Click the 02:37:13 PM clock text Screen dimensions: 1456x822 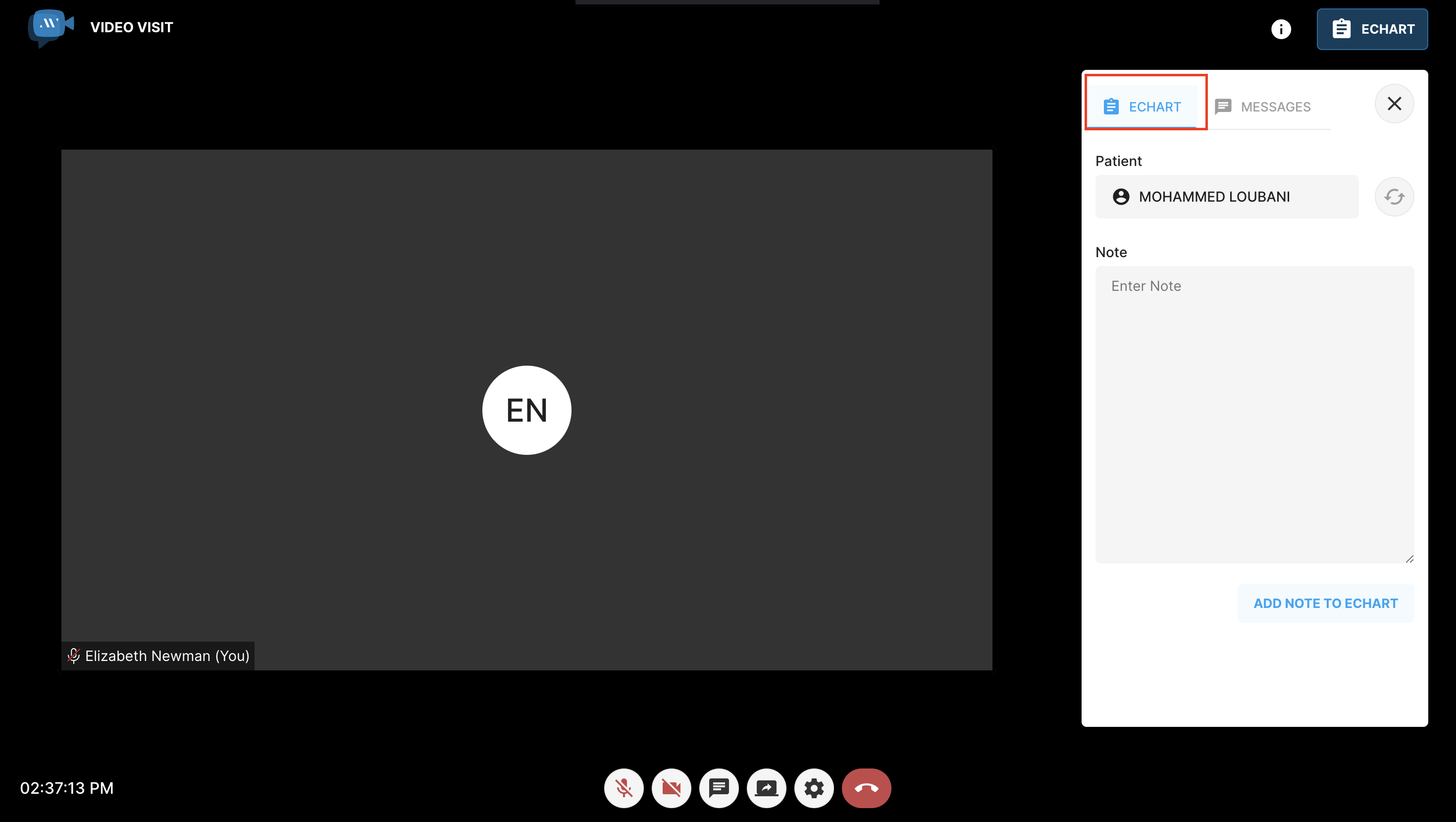pyautogui.click(x=67, y=787)
